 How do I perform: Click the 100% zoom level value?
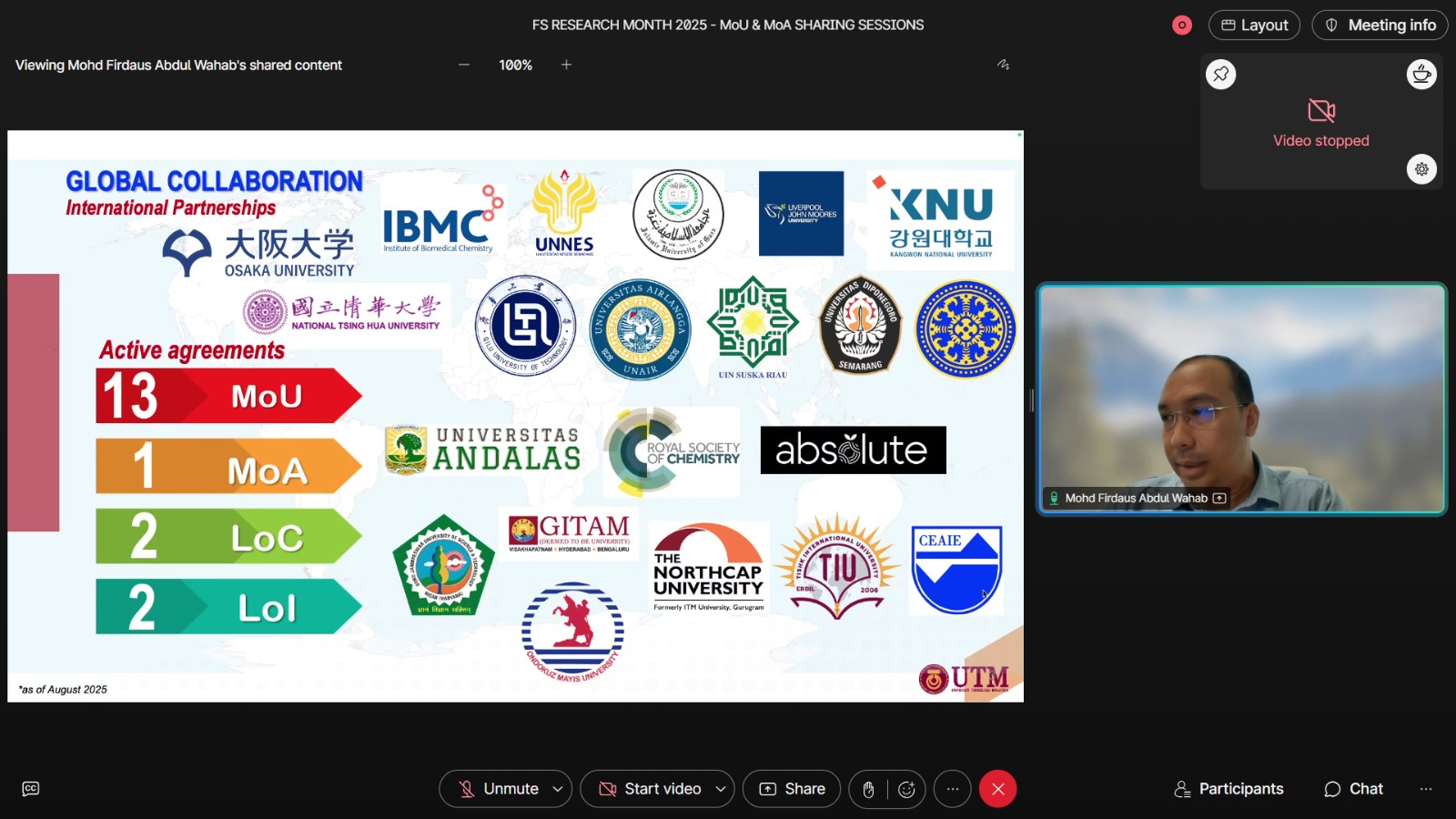point(515,66)
